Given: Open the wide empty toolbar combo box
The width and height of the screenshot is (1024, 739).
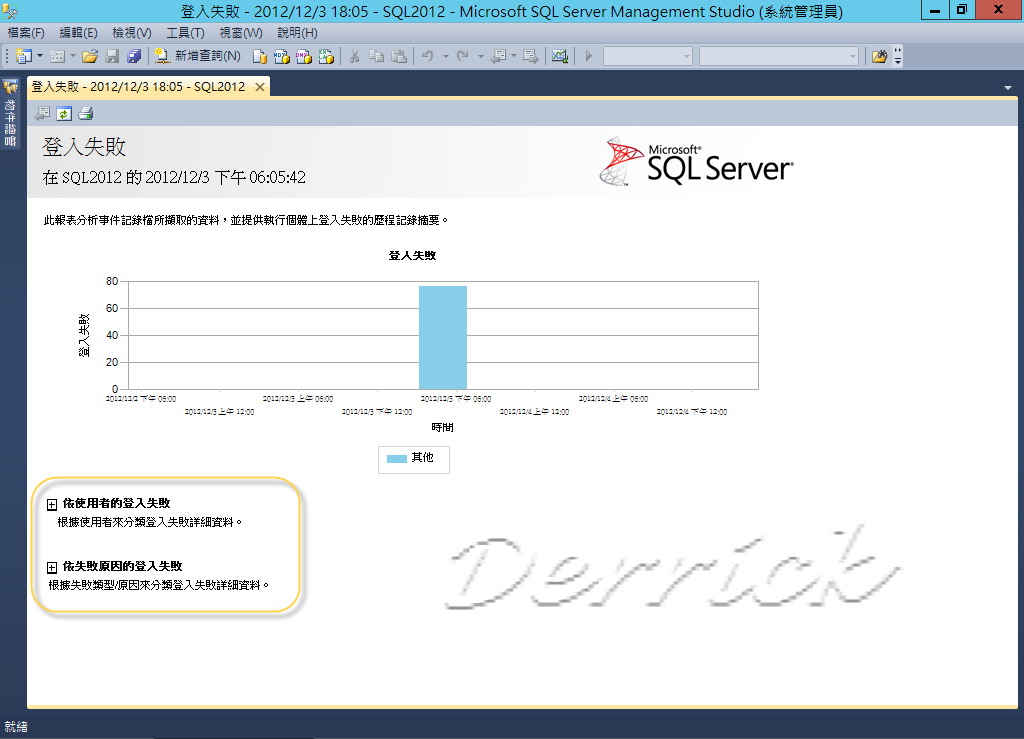Looking at the screenshot, I should tap(778, 57).
